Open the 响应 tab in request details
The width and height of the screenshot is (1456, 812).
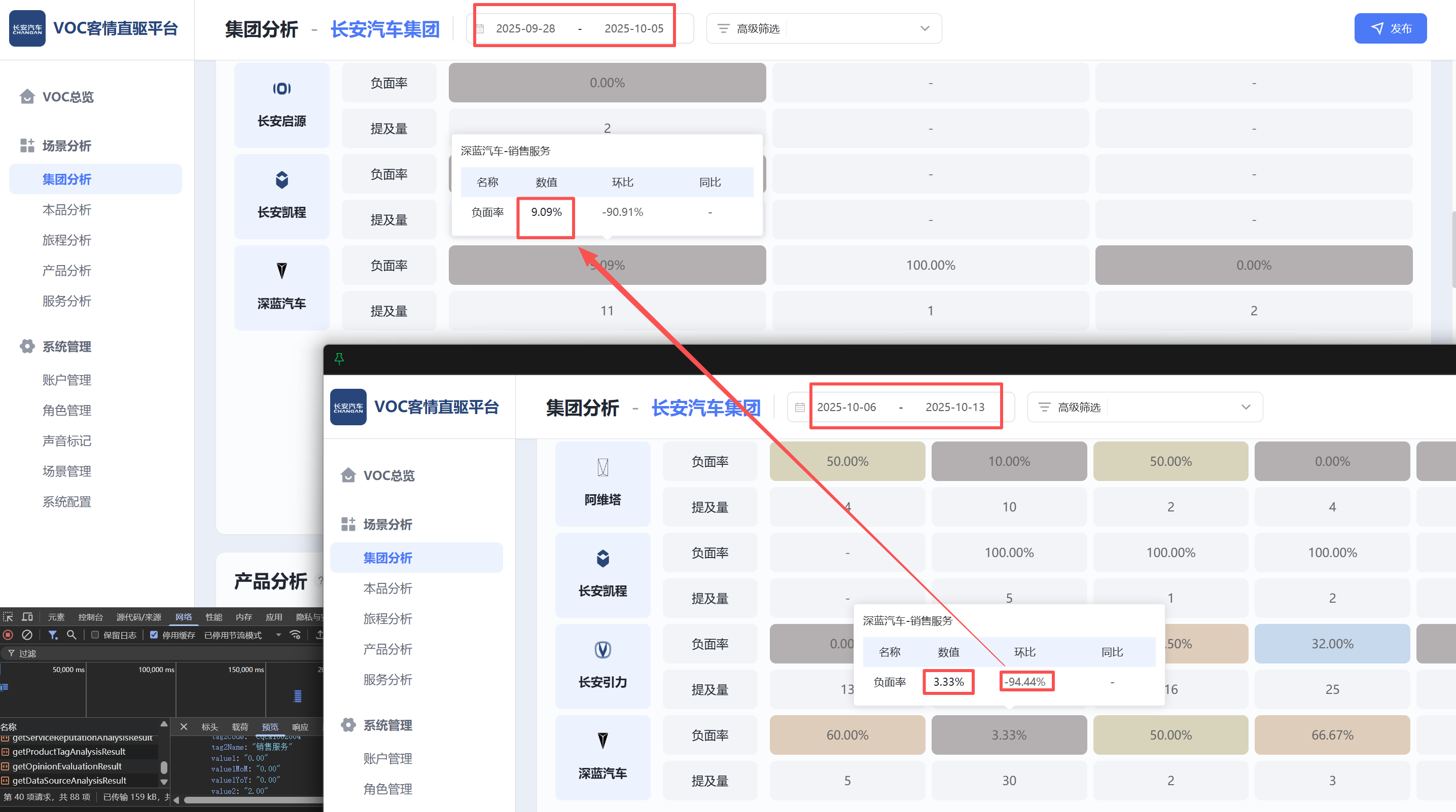click(300, 727)
